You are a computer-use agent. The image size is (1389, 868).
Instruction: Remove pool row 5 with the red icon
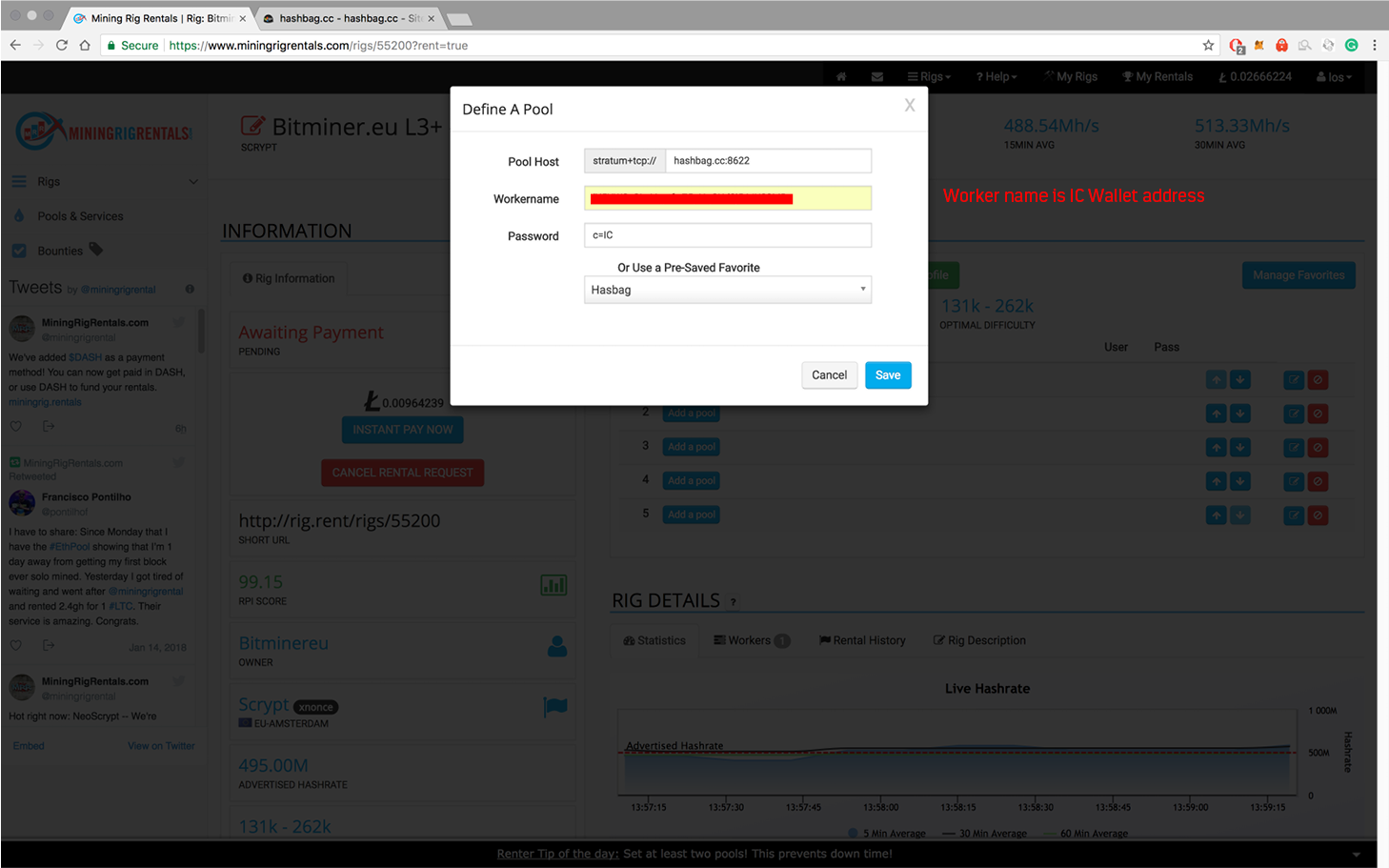click(1318, 515)
